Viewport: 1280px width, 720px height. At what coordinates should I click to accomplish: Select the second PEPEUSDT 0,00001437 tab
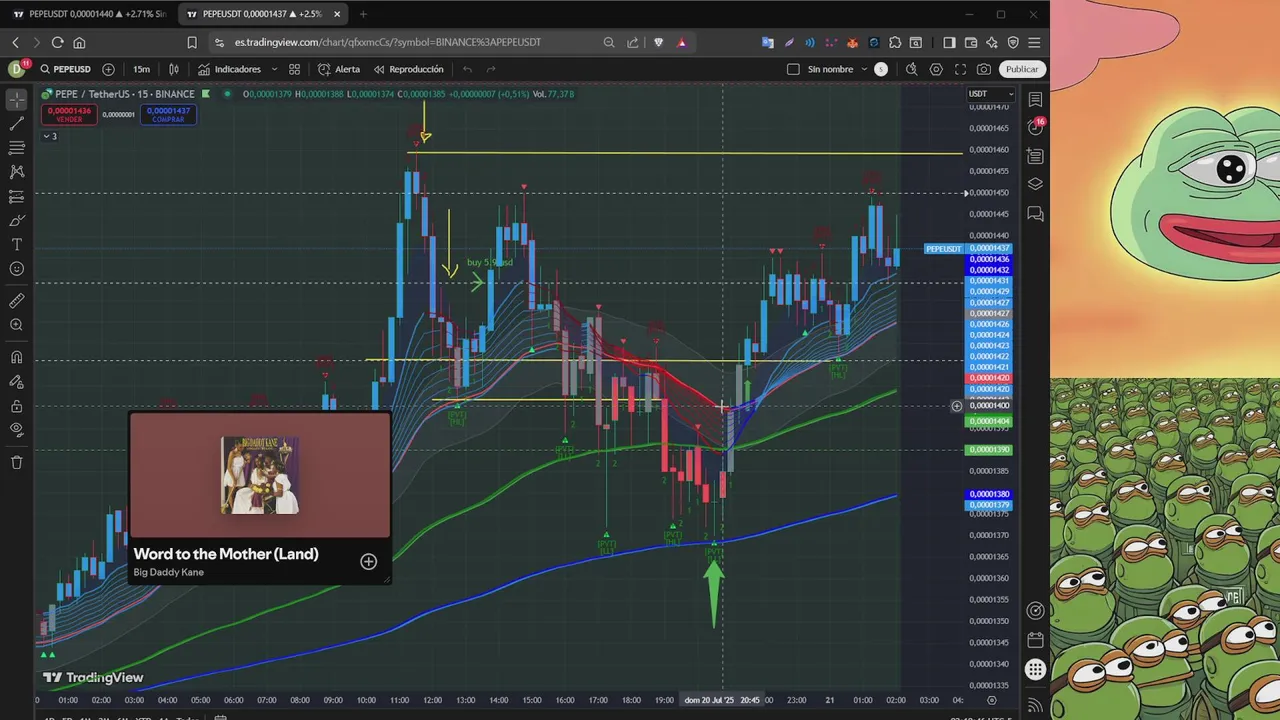tap(264, 14)
